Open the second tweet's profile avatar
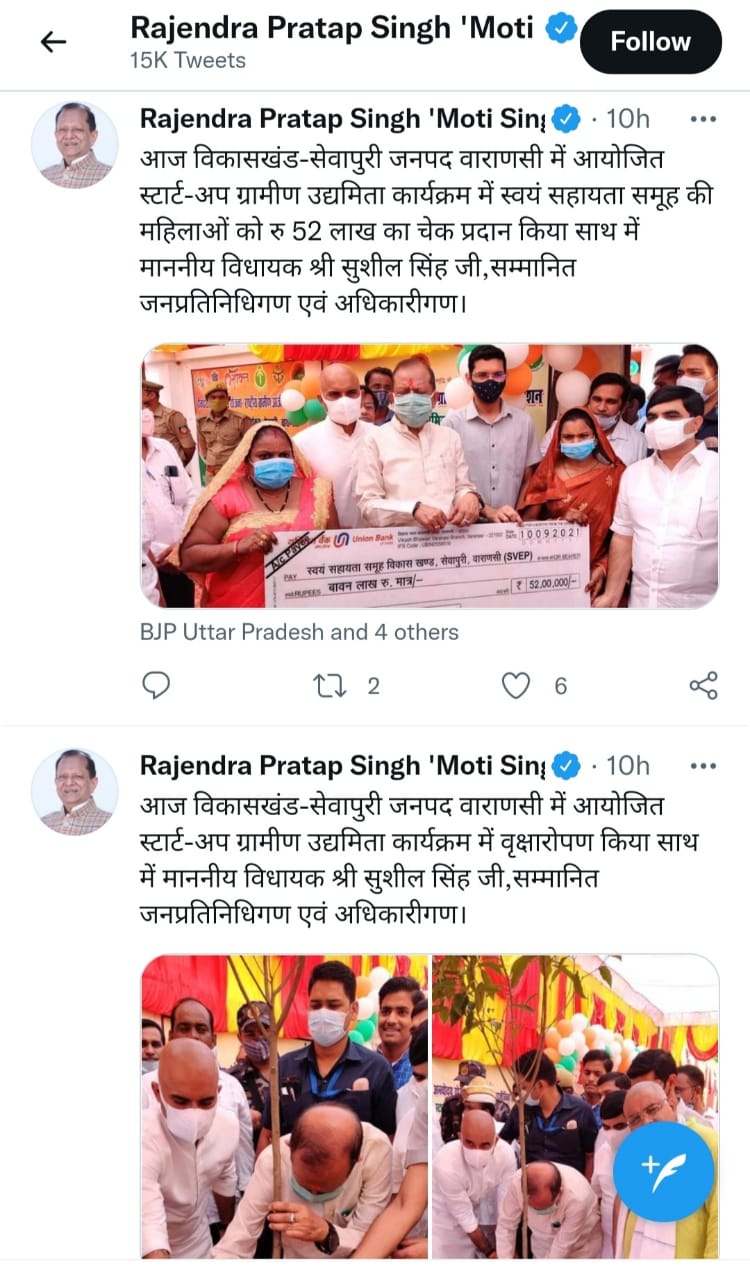 click(x=75, y=791)
